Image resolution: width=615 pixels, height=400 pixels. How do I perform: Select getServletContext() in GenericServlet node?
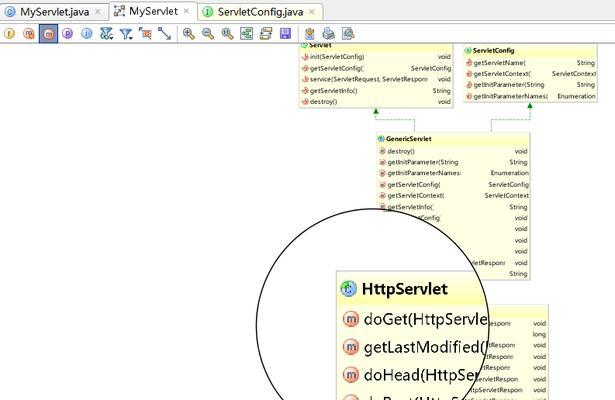453,195
